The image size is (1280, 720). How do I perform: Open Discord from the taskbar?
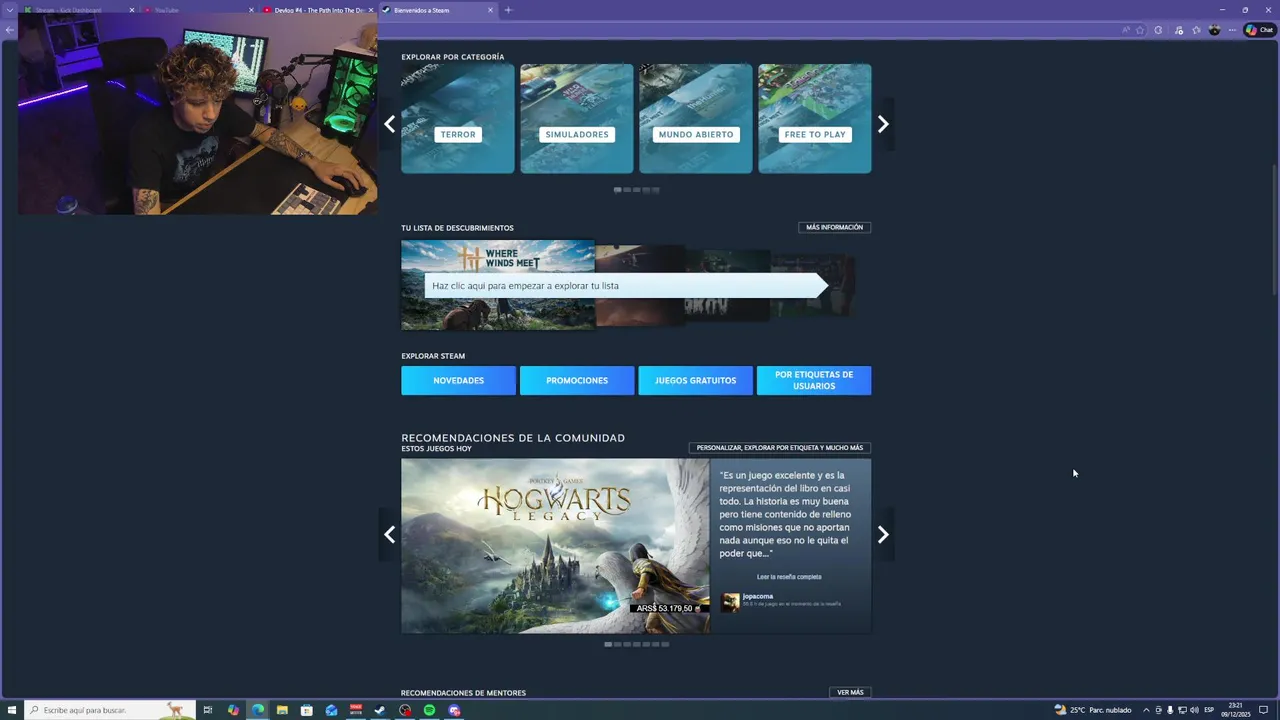[x=454, y=710]
